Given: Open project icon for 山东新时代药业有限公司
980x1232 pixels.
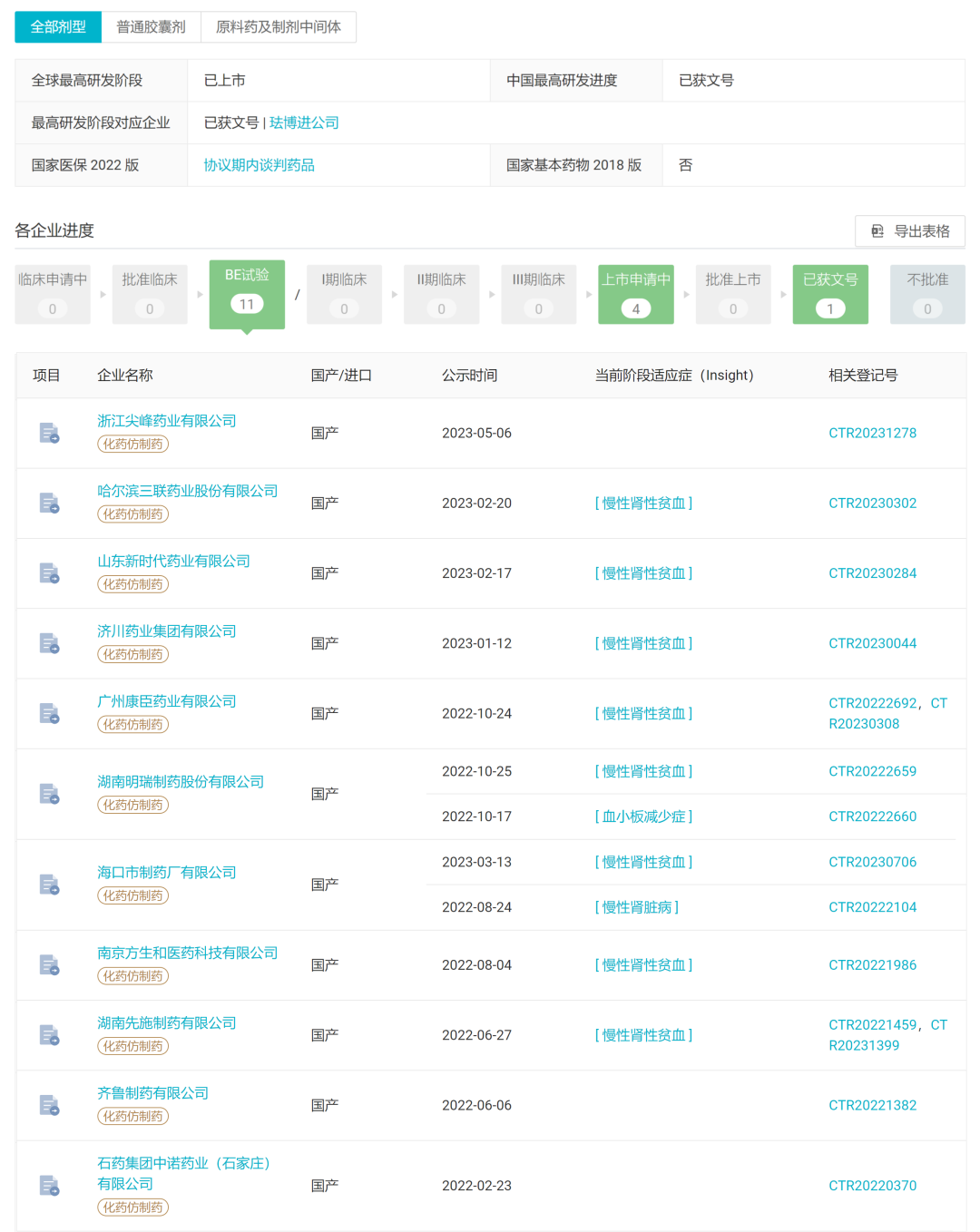Looking at the screenshot, I should pyautogui.click(x=49, y=573).
